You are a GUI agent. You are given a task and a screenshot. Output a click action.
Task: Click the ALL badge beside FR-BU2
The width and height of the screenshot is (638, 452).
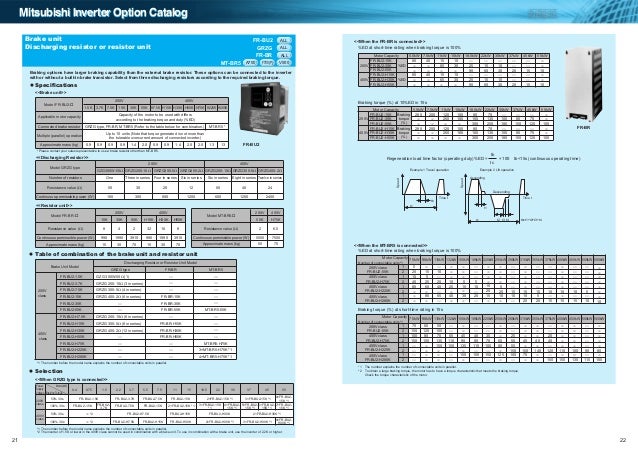coord(284,40)
